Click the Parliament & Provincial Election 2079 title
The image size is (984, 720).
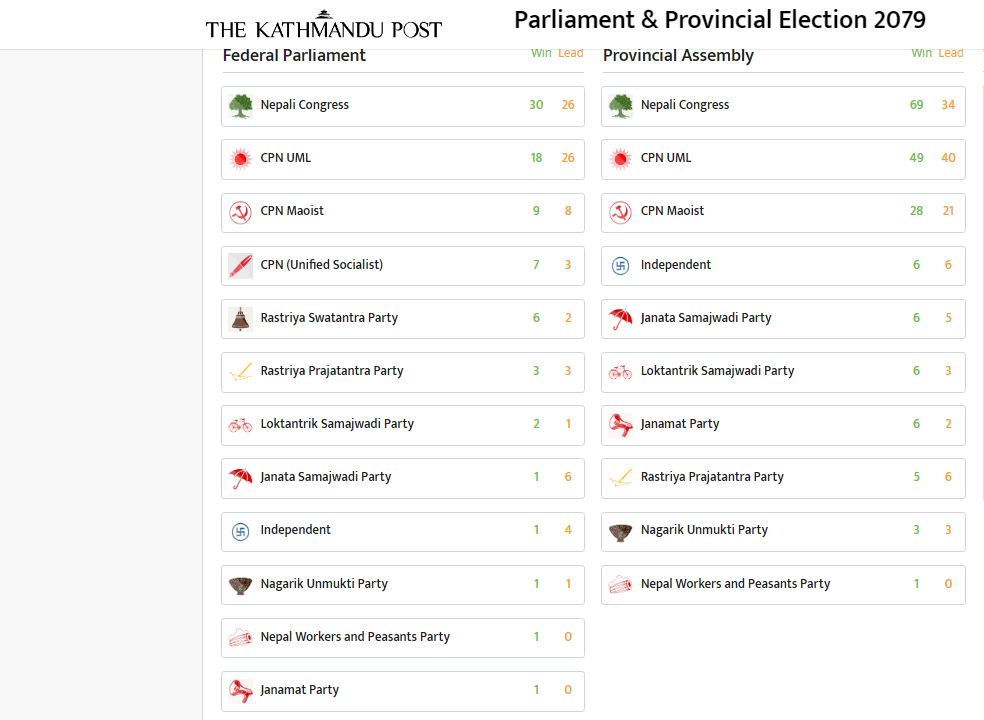point(719,19)
